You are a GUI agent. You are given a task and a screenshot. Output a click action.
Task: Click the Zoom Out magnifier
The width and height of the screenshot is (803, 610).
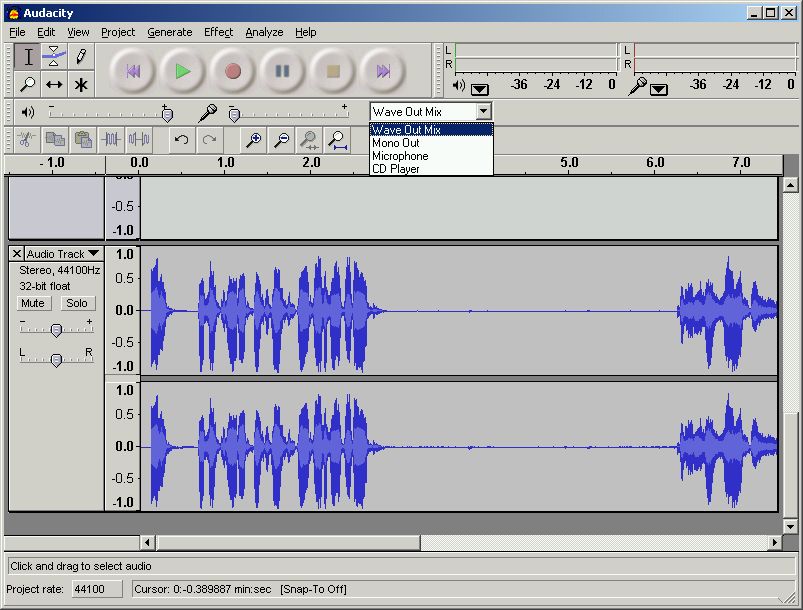click(282, 139)
